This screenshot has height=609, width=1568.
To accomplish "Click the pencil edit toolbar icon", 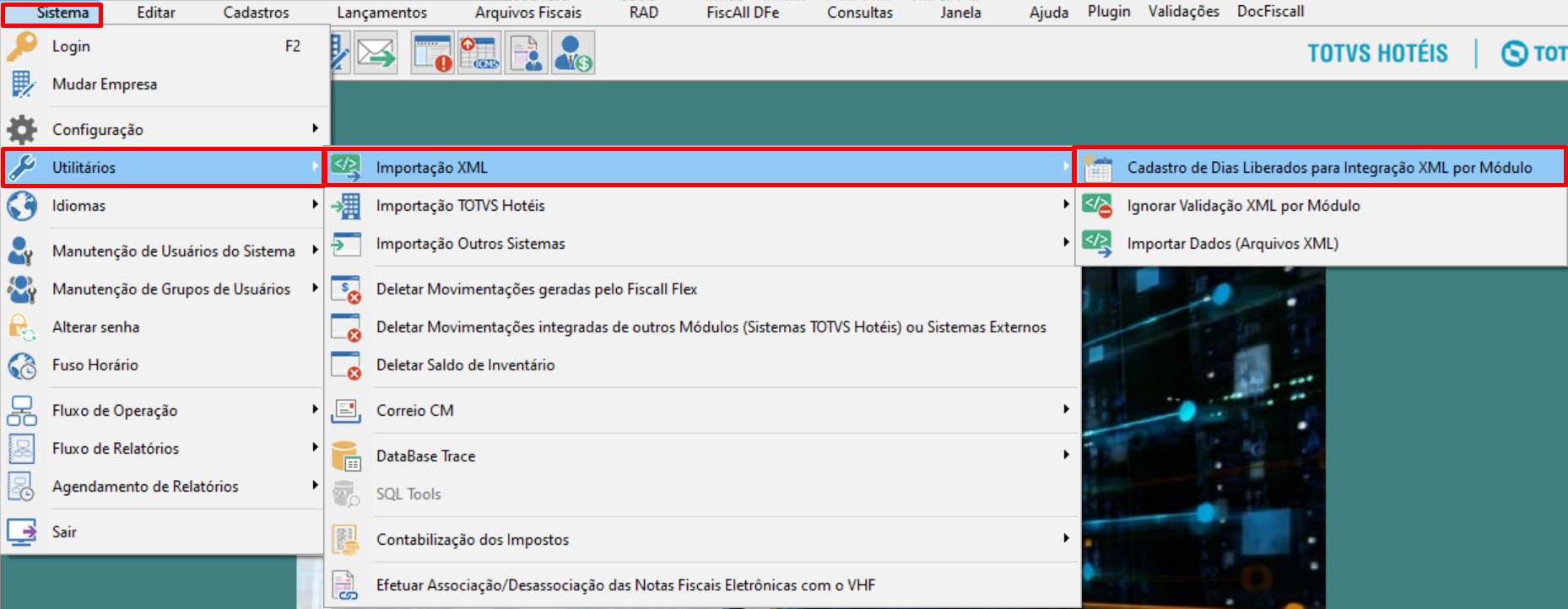I will (x=340, y=53).
